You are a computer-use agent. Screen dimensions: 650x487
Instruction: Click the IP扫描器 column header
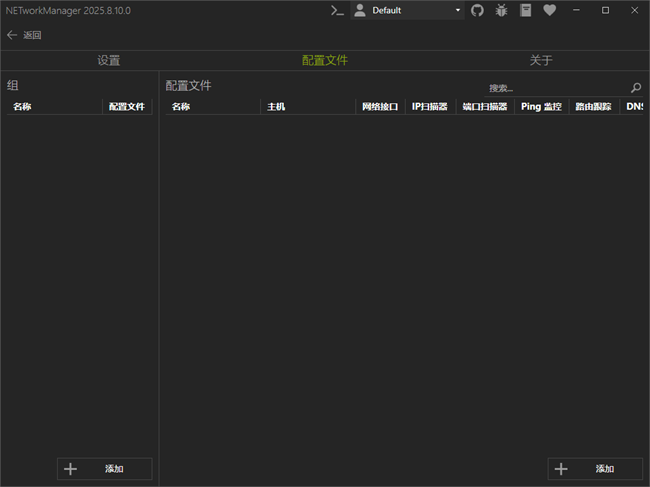430,106
